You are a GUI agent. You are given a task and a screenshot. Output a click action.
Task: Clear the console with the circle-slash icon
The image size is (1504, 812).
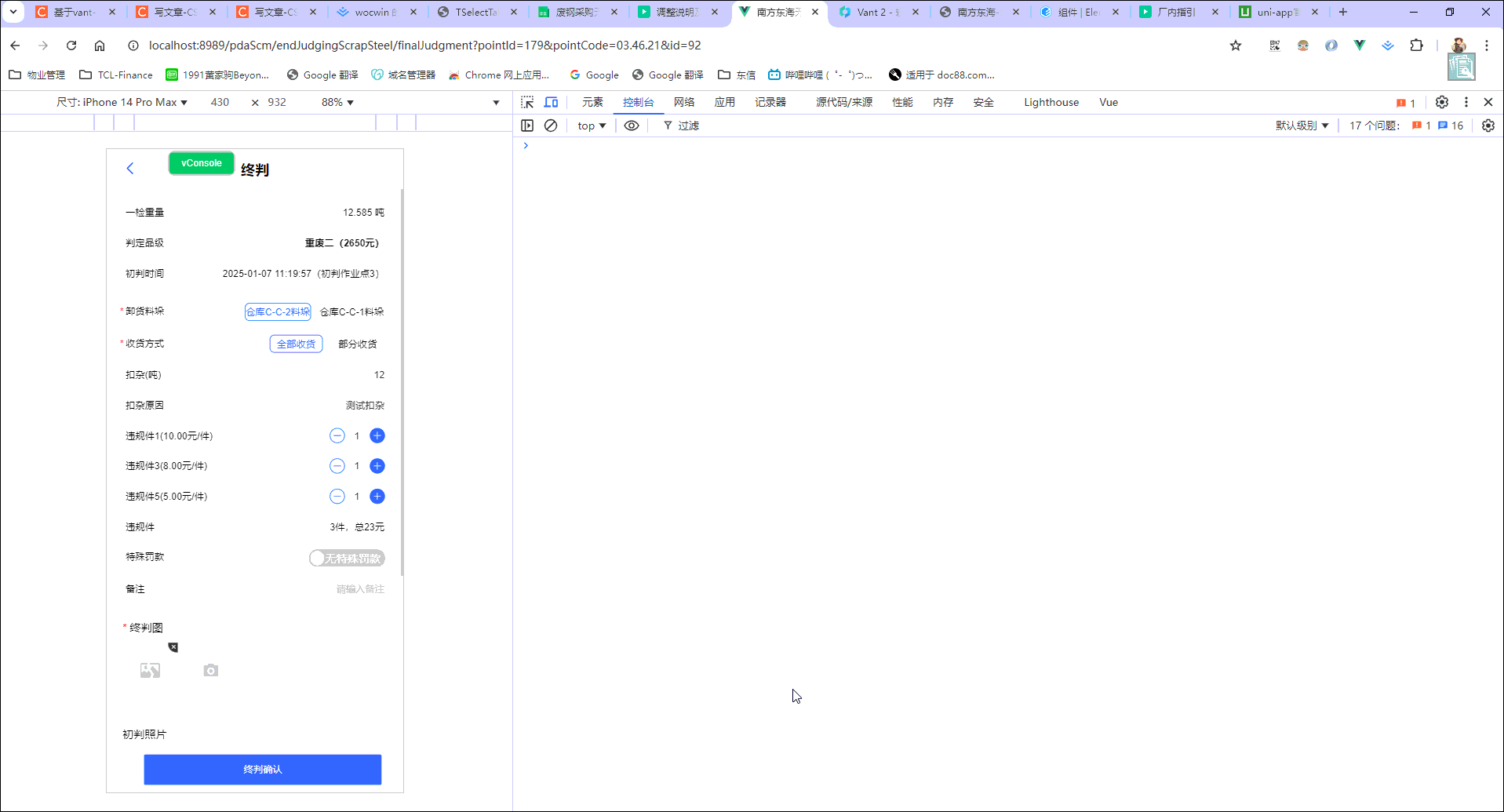(551, 126)
